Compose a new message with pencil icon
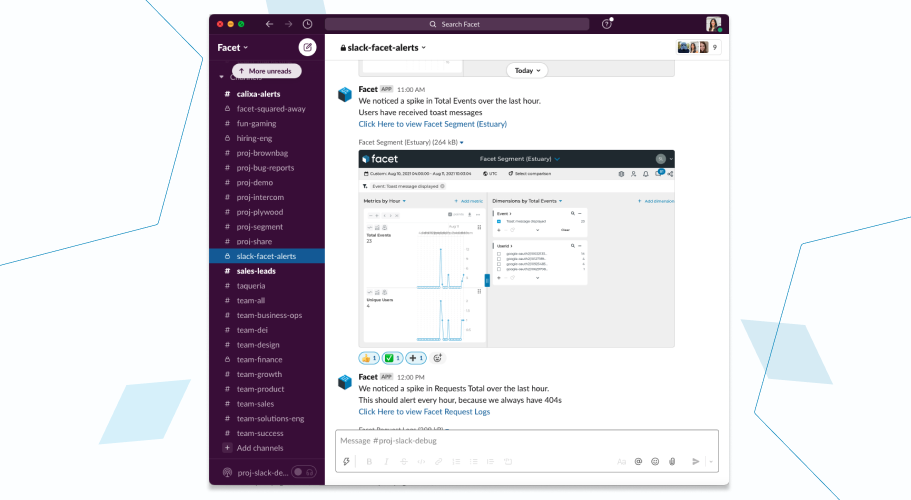This screenshot has height=500, width=911. tap(307, 47)
